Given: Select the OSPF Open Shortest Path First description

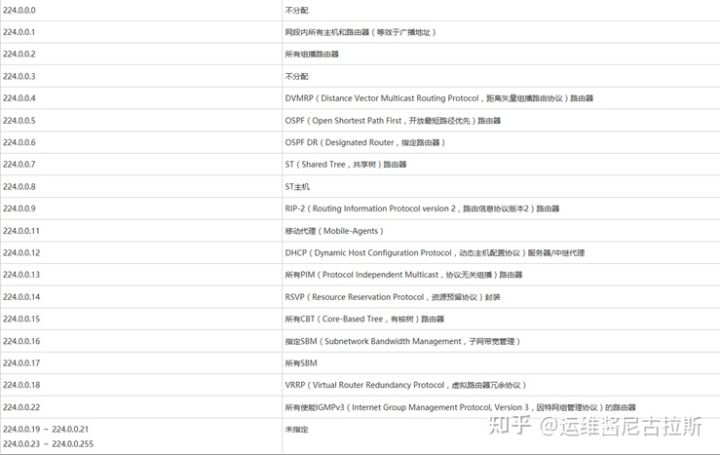Looking at the screenshot, I should click(x=393, y=120).
